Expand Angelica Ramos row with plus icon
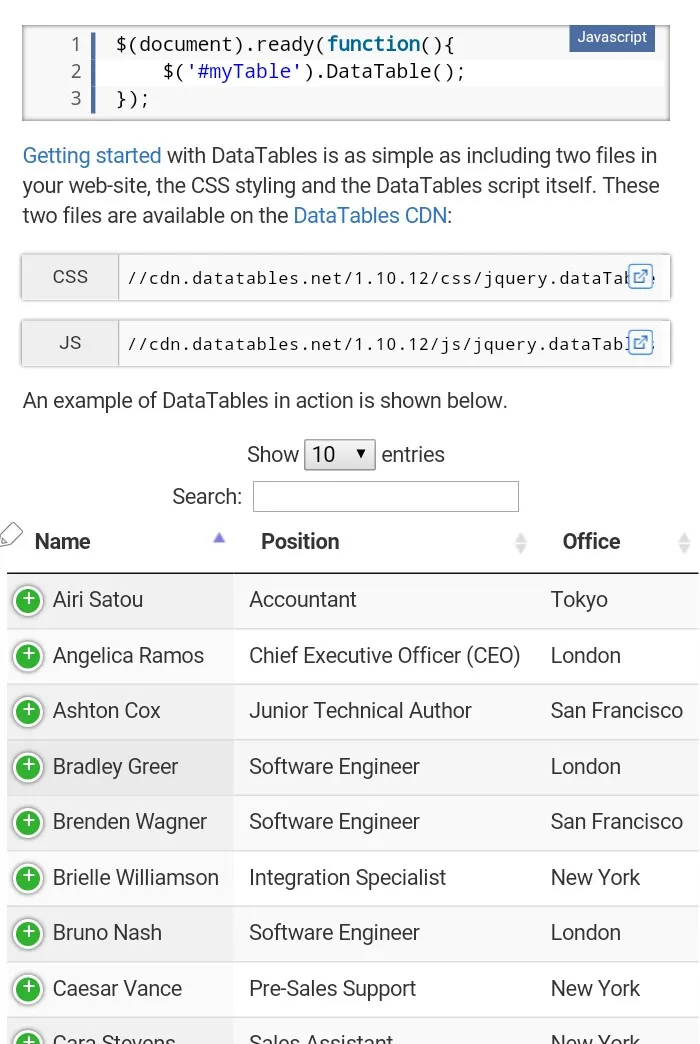The height and width of the screenshot is (1044, 700). coord(28,656)
